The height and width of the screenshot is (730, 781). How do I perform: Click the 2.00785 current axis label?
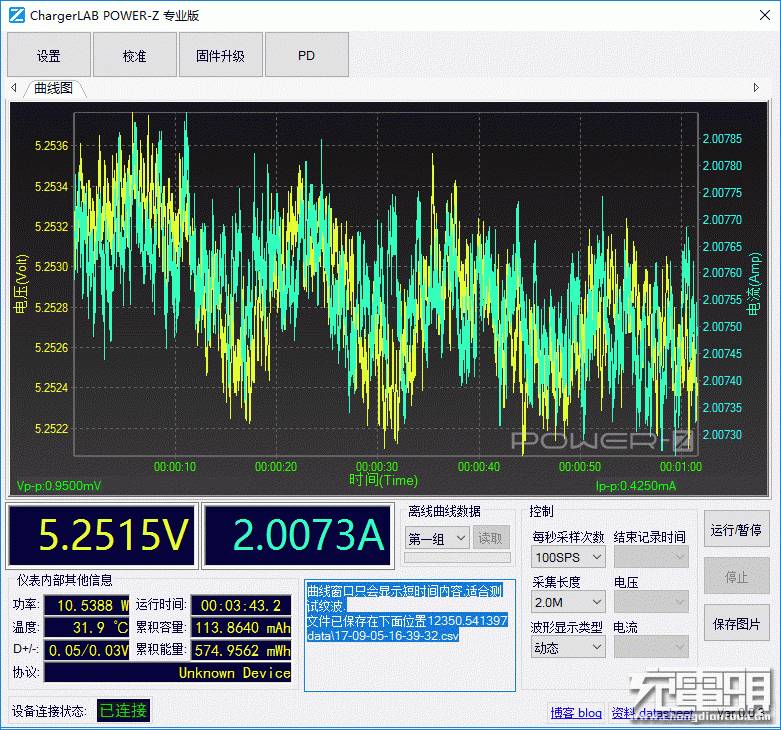722,139
